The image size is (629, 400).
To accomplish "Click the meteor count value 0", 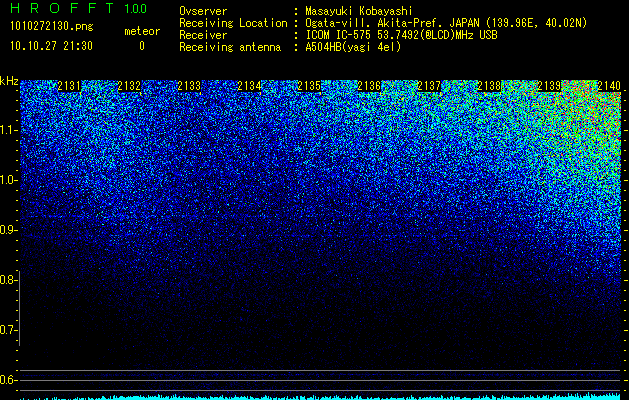I will click(142, 46).
